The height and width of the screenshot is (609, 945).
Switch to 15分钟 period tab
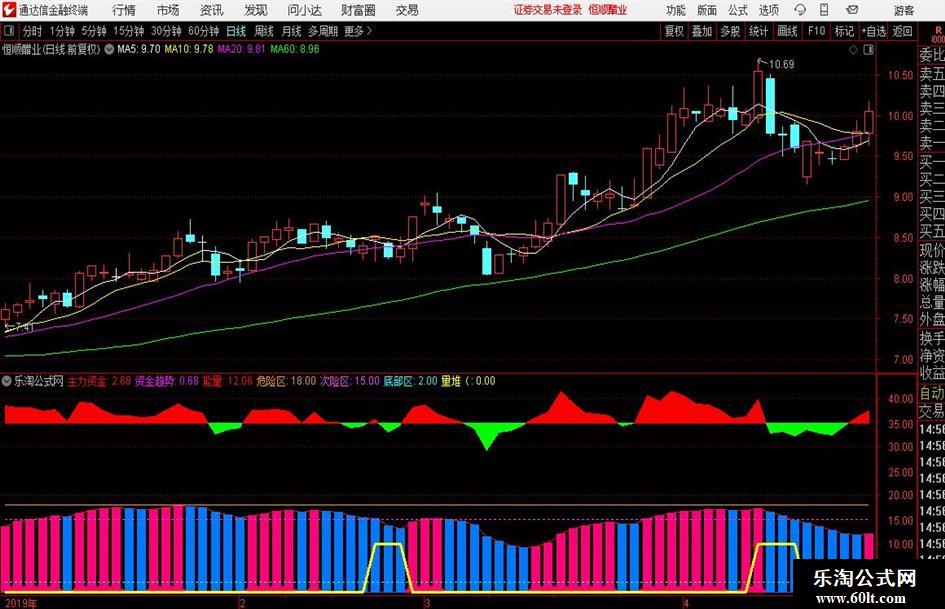click(128, 31)
